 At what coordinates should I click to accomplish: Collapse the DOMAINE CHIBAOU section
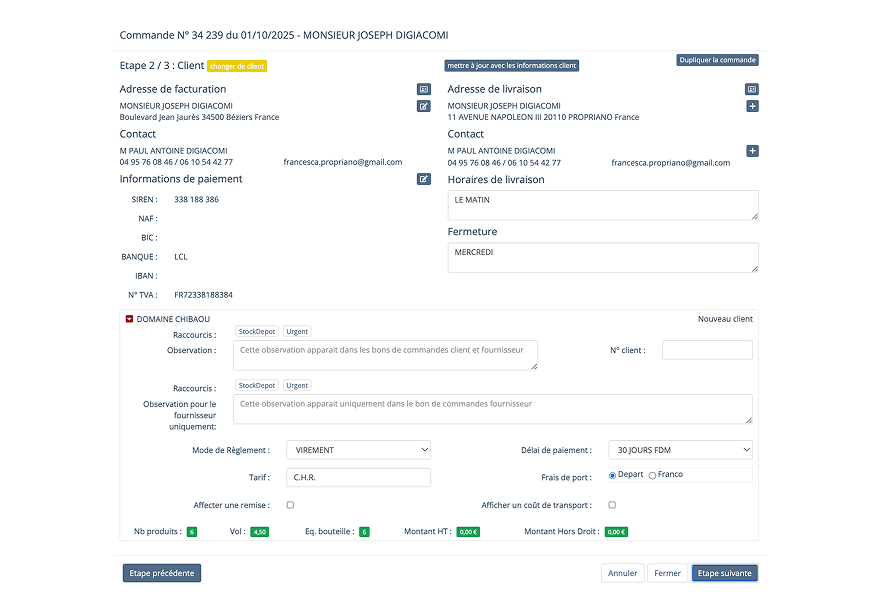tap(129, 319)
